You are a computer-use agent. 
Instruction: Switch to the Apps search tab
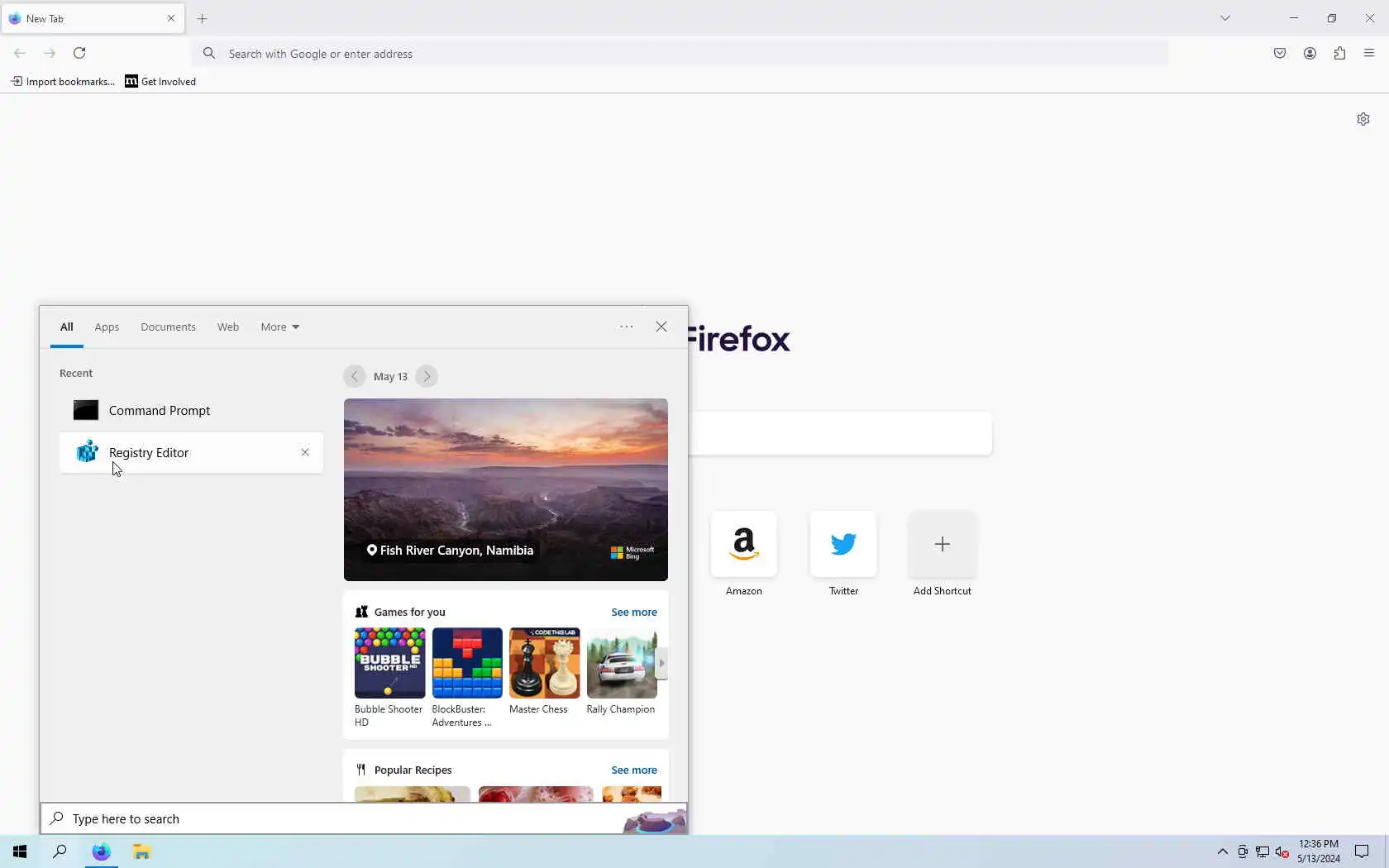click(107, 327)
